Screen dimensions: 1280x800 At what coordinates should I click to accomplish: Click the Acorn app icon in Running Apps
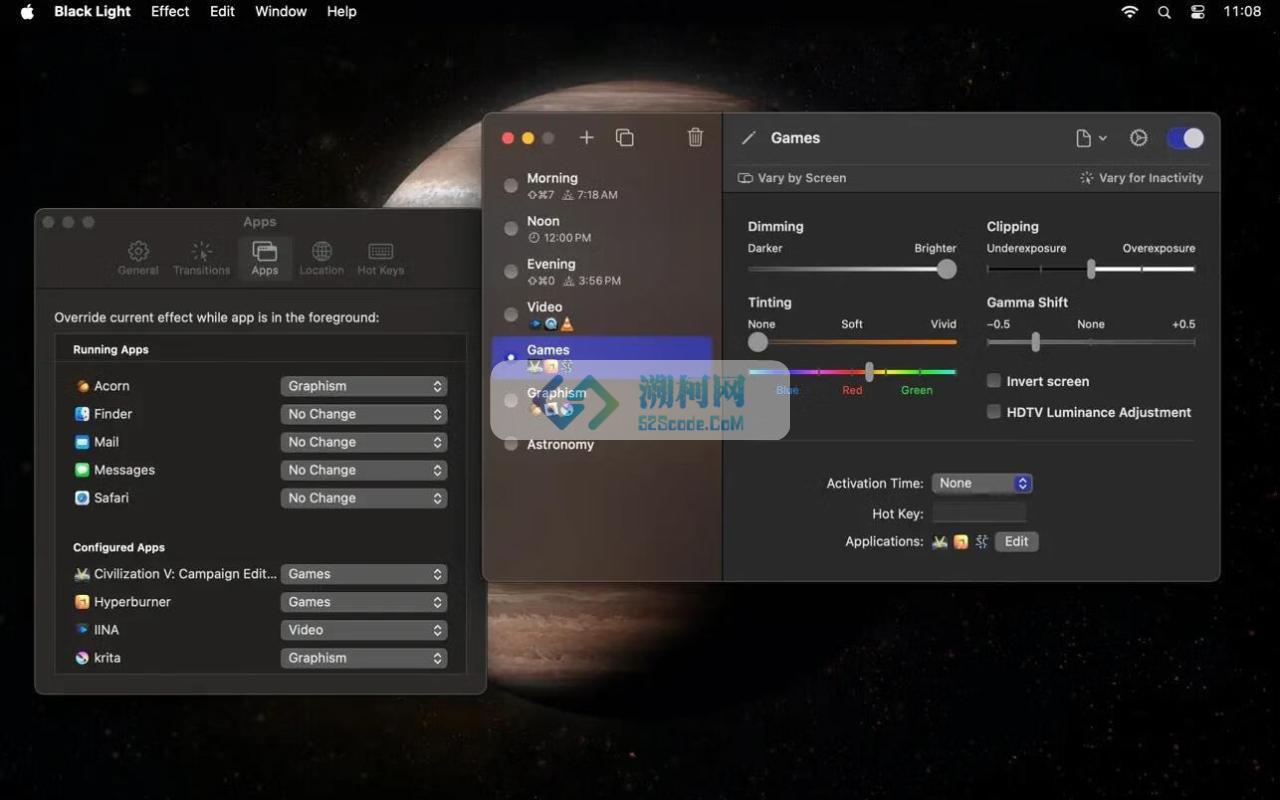(x=82, y=386)
